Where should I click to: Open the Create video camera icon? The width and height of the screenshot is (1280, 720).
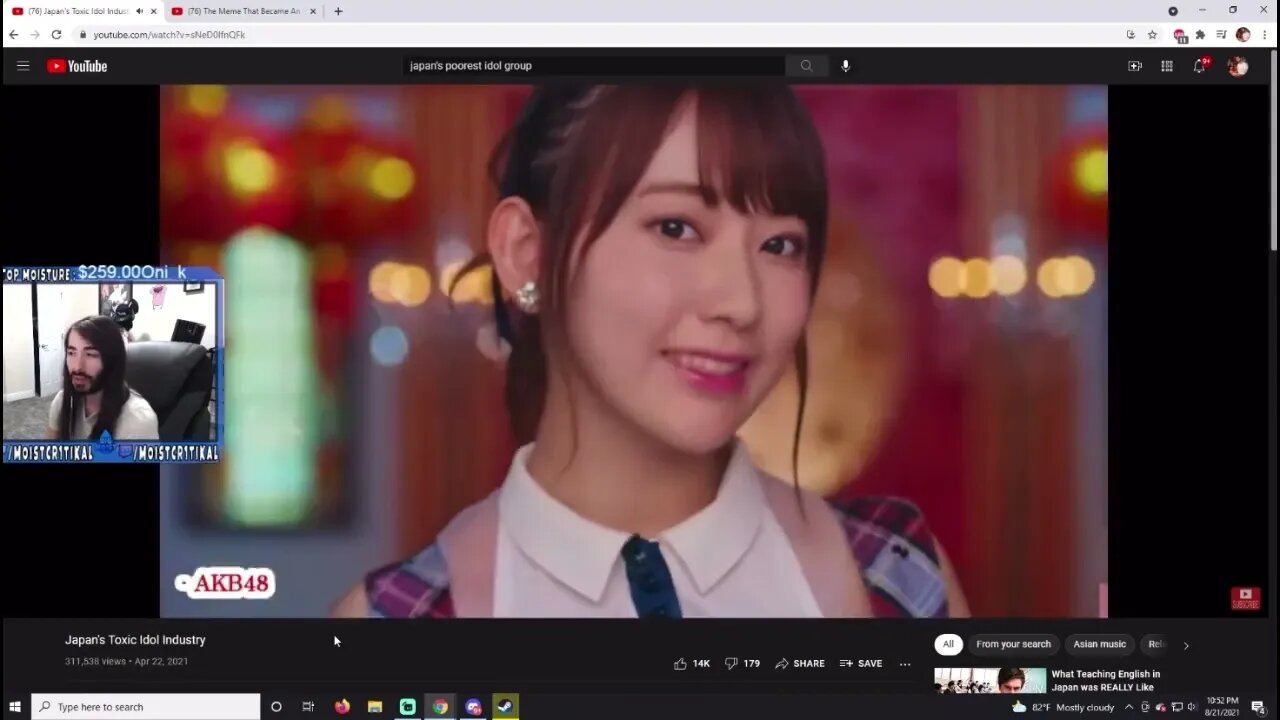[1135, 66]
